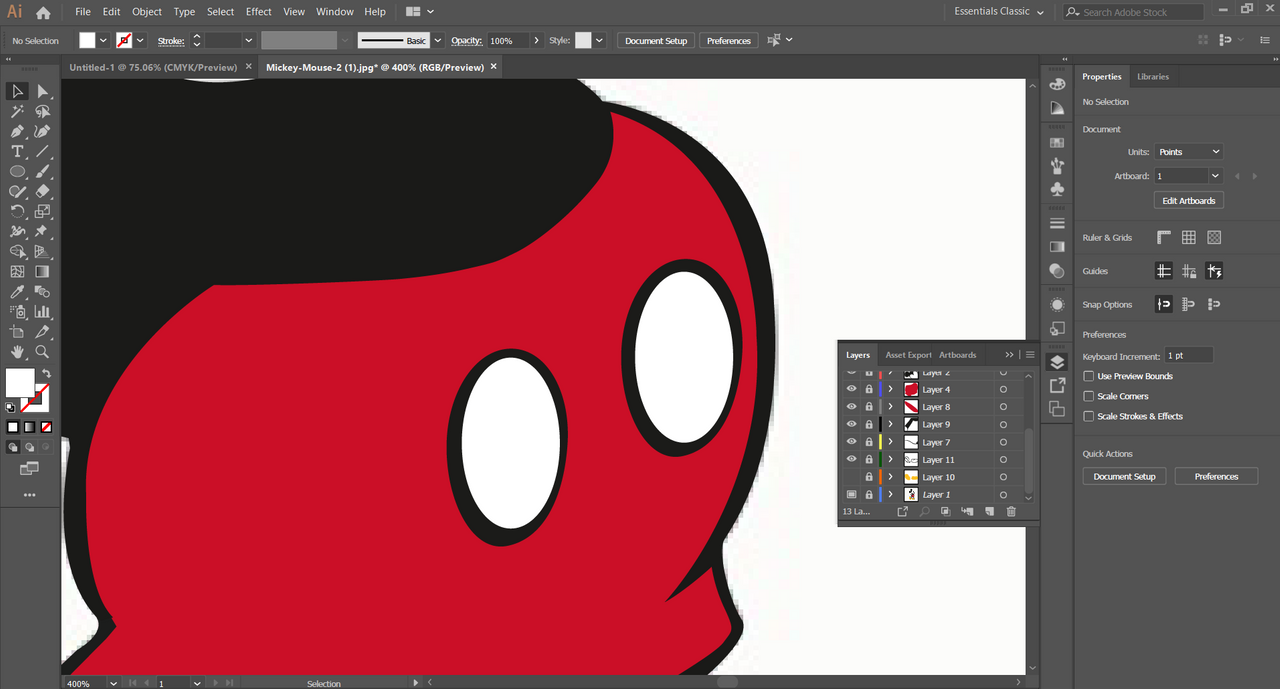1280x689 pixels.
Task: Open the Essentials Classic workspace dropdown
Action: 999,12
